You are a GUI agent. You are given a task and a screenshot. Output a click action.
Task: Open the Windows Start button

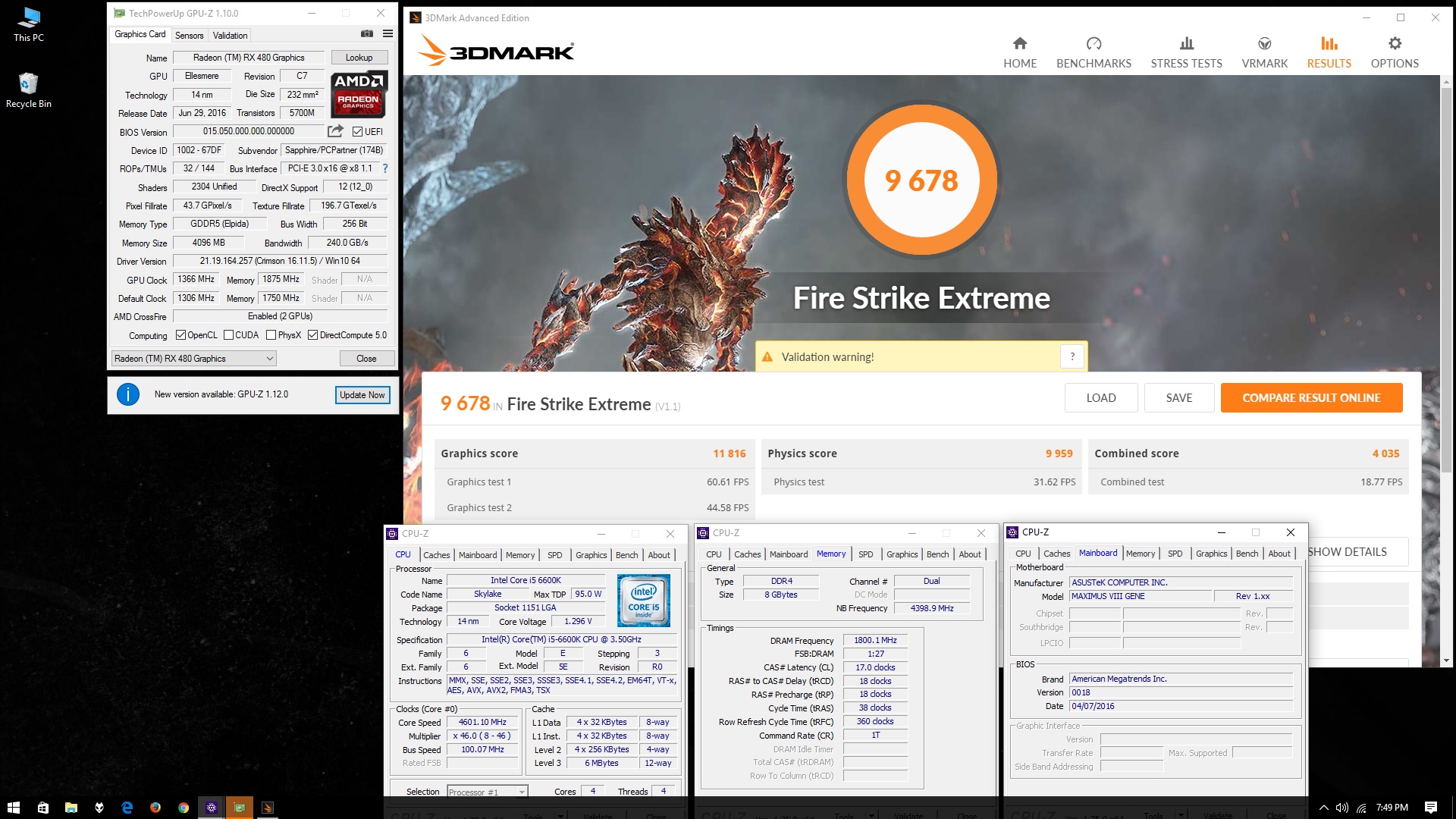coord(14,808)
